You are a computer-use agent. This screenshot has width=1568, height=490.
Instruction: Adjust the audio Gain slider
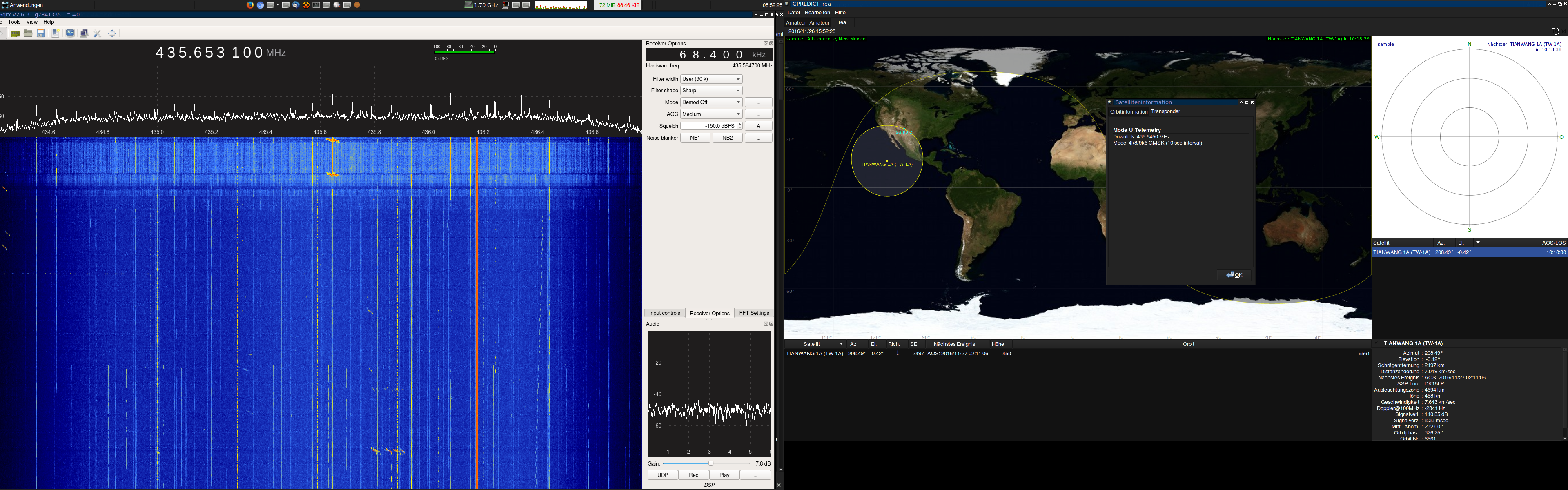click(x=706, y=464)
